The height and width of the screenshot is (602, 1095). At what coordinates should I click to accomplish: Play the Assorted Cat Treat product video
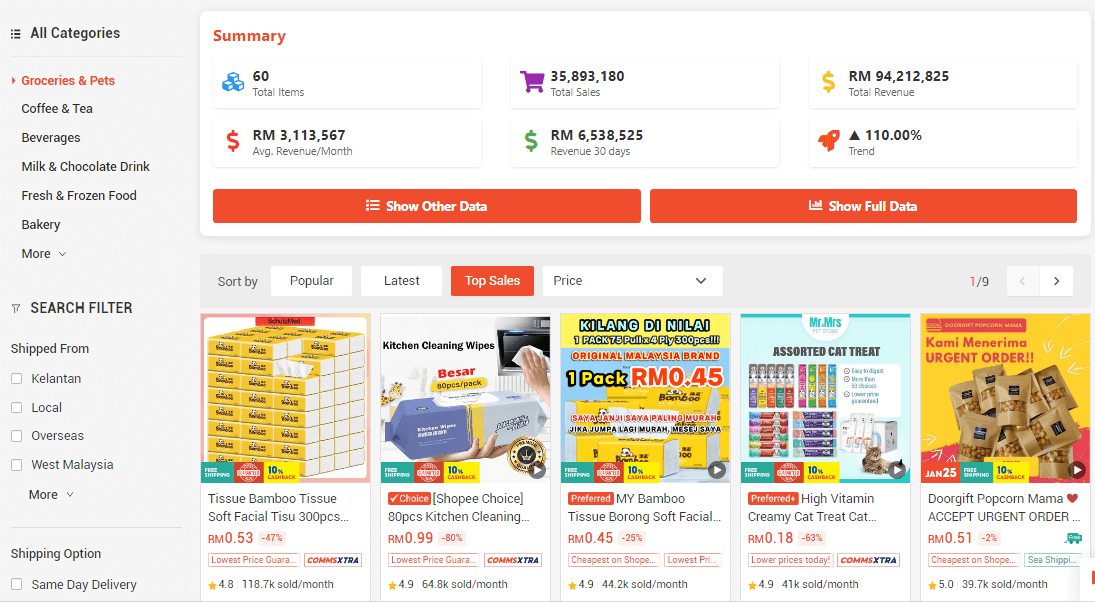point(897,470)
